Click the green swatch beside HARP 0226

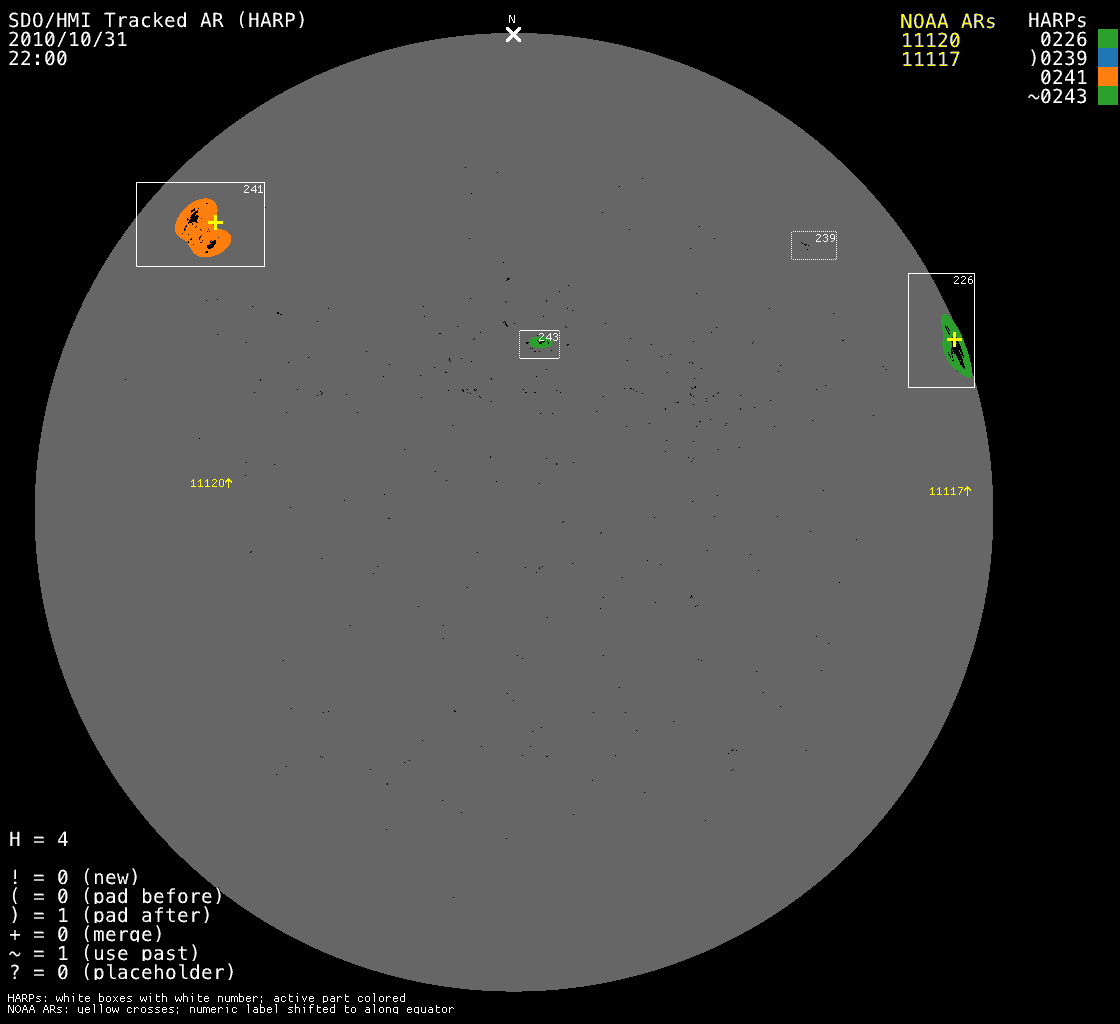[1107, 39]
